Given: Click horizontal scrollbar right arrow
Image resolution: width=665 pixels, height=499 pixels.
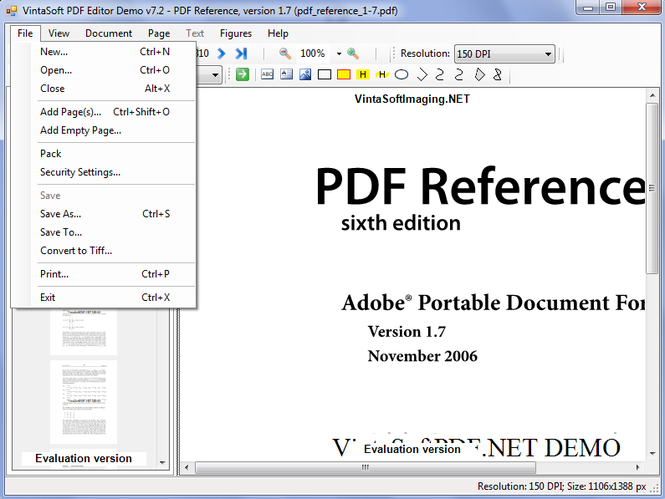Looking at the screenshot, I should [637, 467].
